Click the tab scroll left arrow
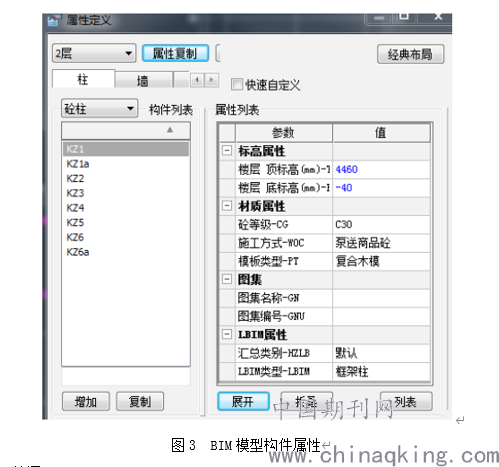This screenshot has height=467, width=499. click(197, 80)
